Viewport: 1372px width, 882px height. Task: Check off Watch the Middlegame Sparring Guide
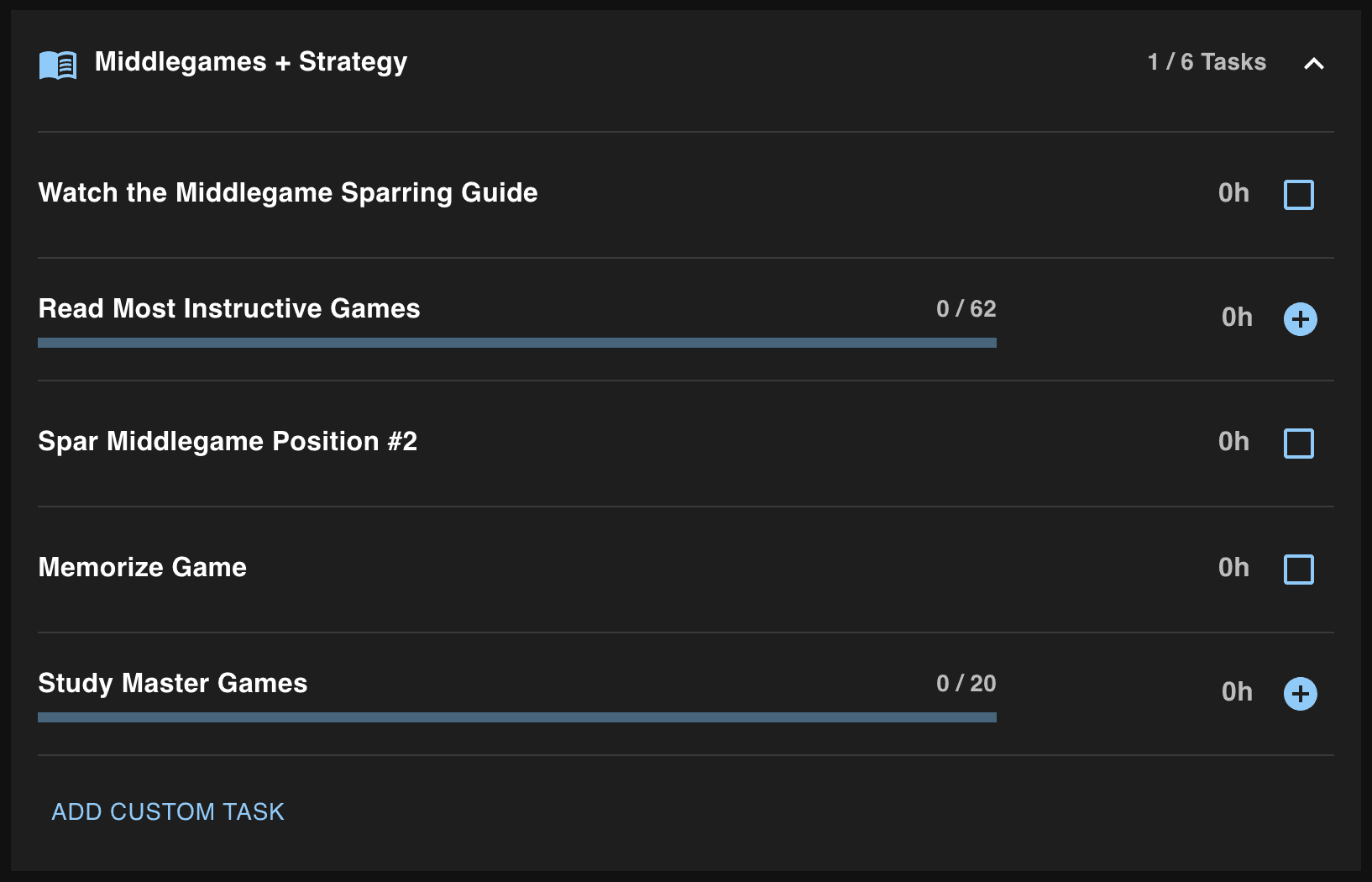pyautogui.click(x=1298, y=195)
